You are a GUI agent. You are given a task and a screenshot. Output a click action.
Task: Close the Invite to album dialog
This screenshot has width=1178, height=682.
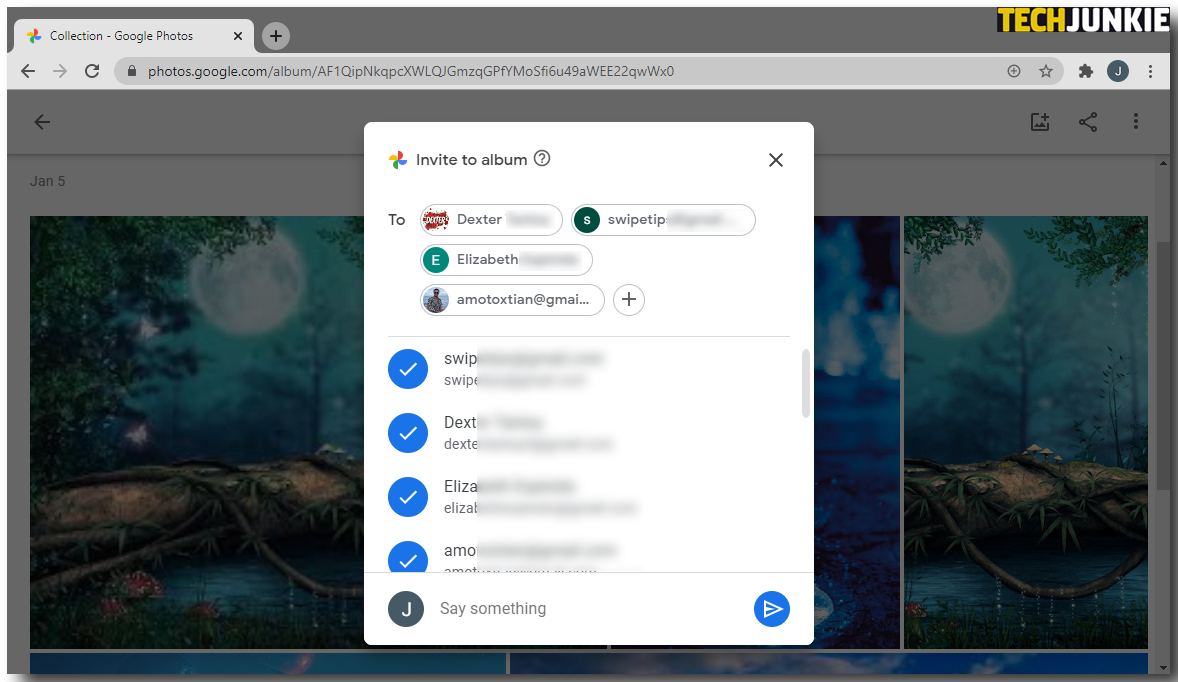[775, 160]
